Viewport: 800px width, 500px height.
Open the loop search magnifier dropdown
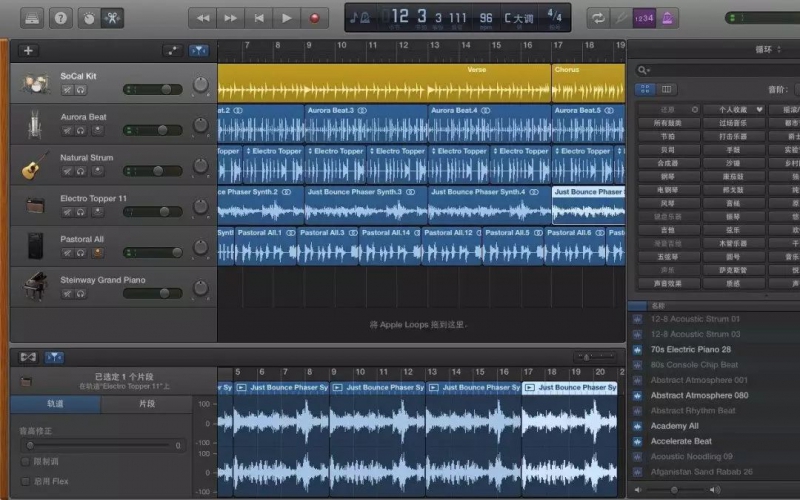(x=643, y=70)
